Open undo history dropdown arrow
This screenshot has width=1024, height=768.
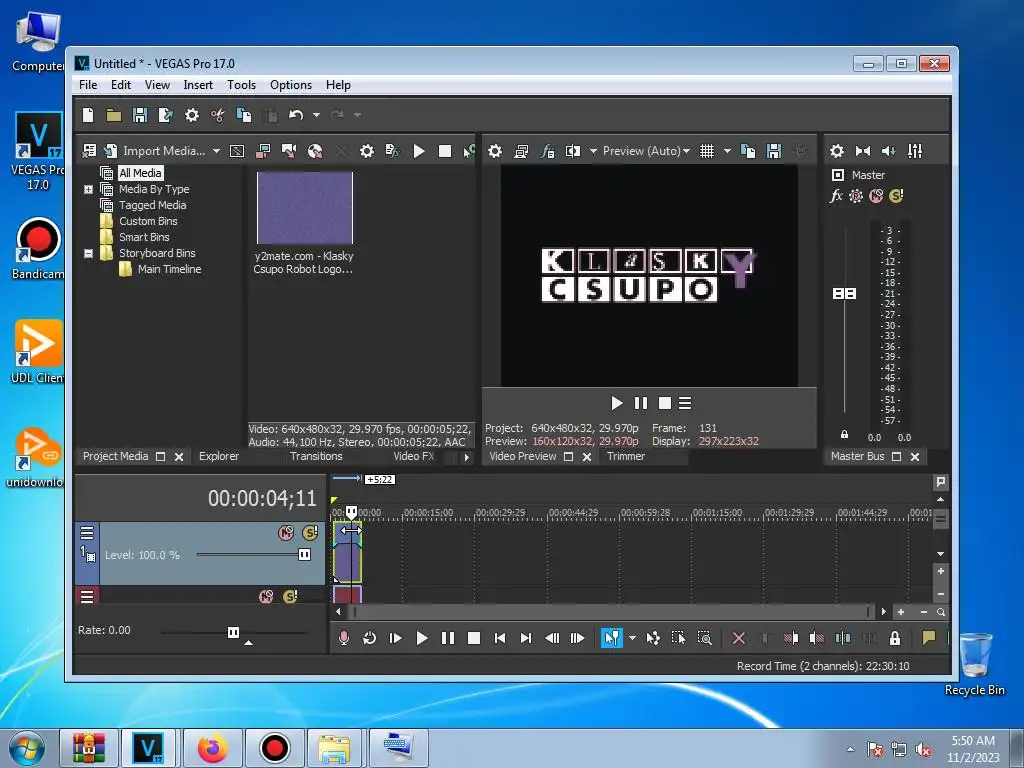(316, 115)
